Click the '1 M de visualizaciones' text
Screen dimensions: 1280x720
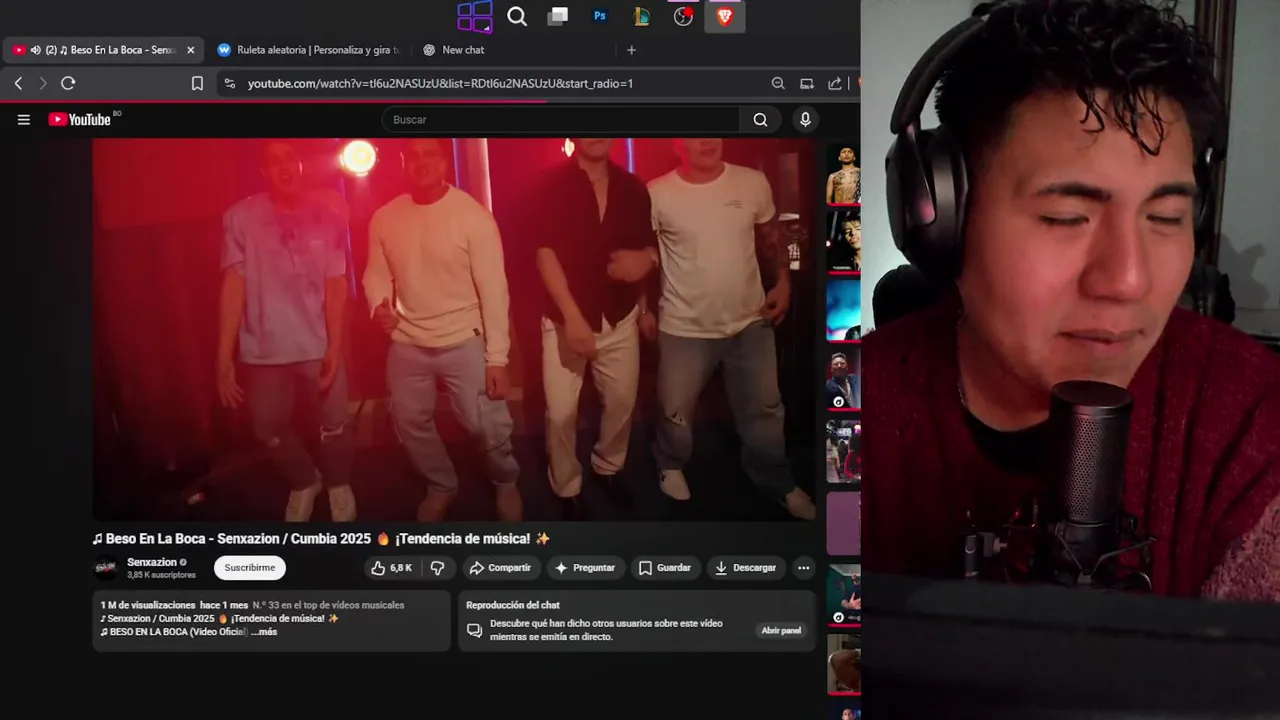click(x=148, y=605)
